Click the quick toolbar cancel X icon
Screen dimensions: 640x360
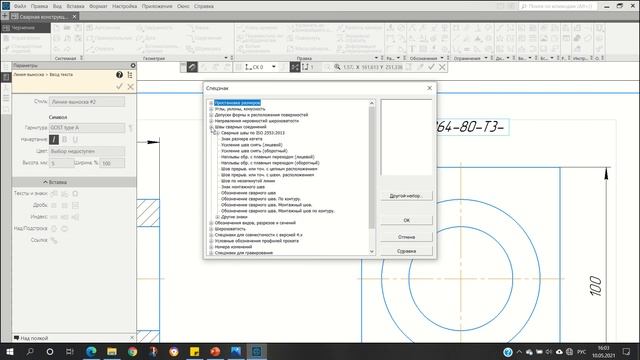click(x=442, y=67)
